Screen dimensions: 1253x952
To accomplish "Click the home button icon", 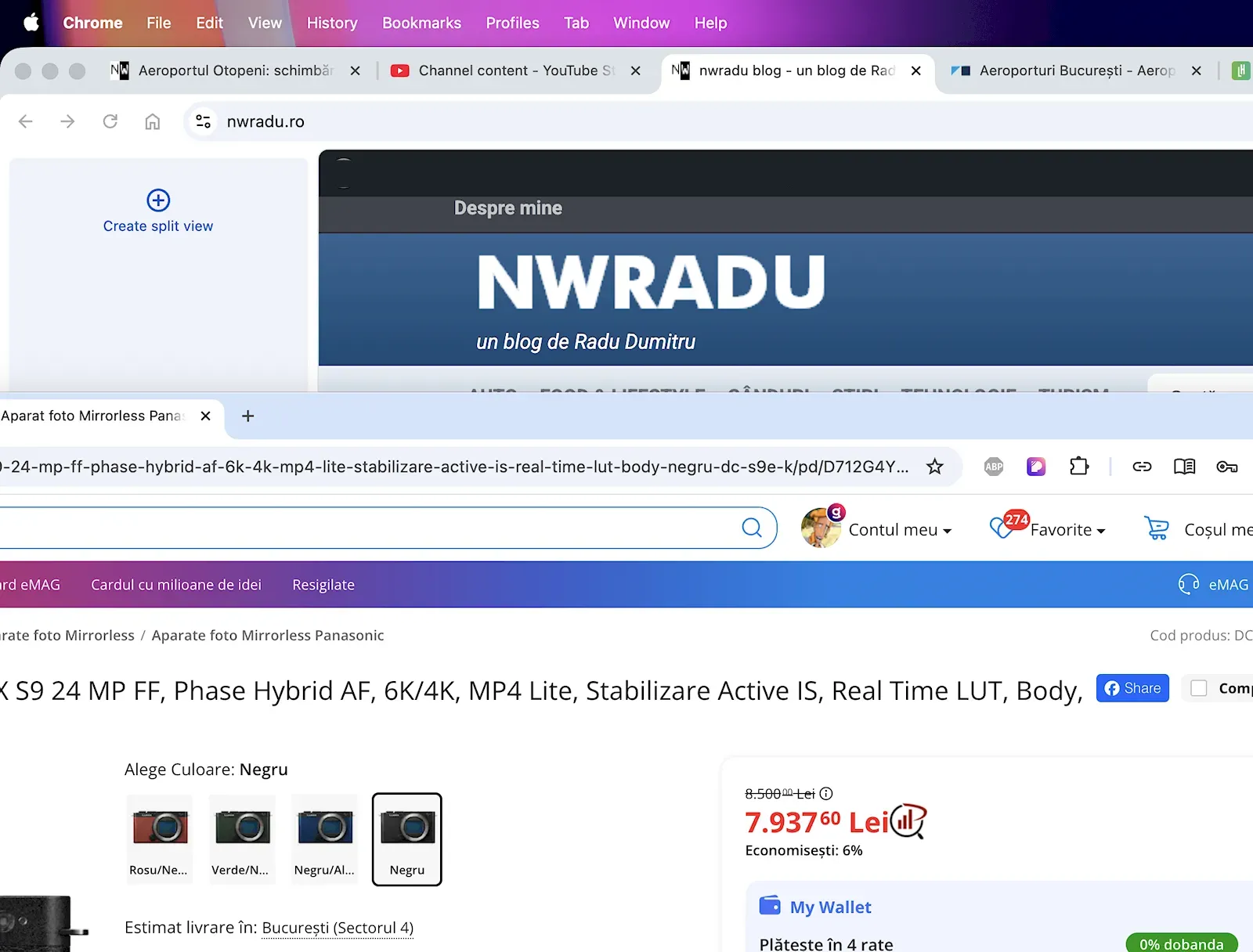I will pos(153,121).
